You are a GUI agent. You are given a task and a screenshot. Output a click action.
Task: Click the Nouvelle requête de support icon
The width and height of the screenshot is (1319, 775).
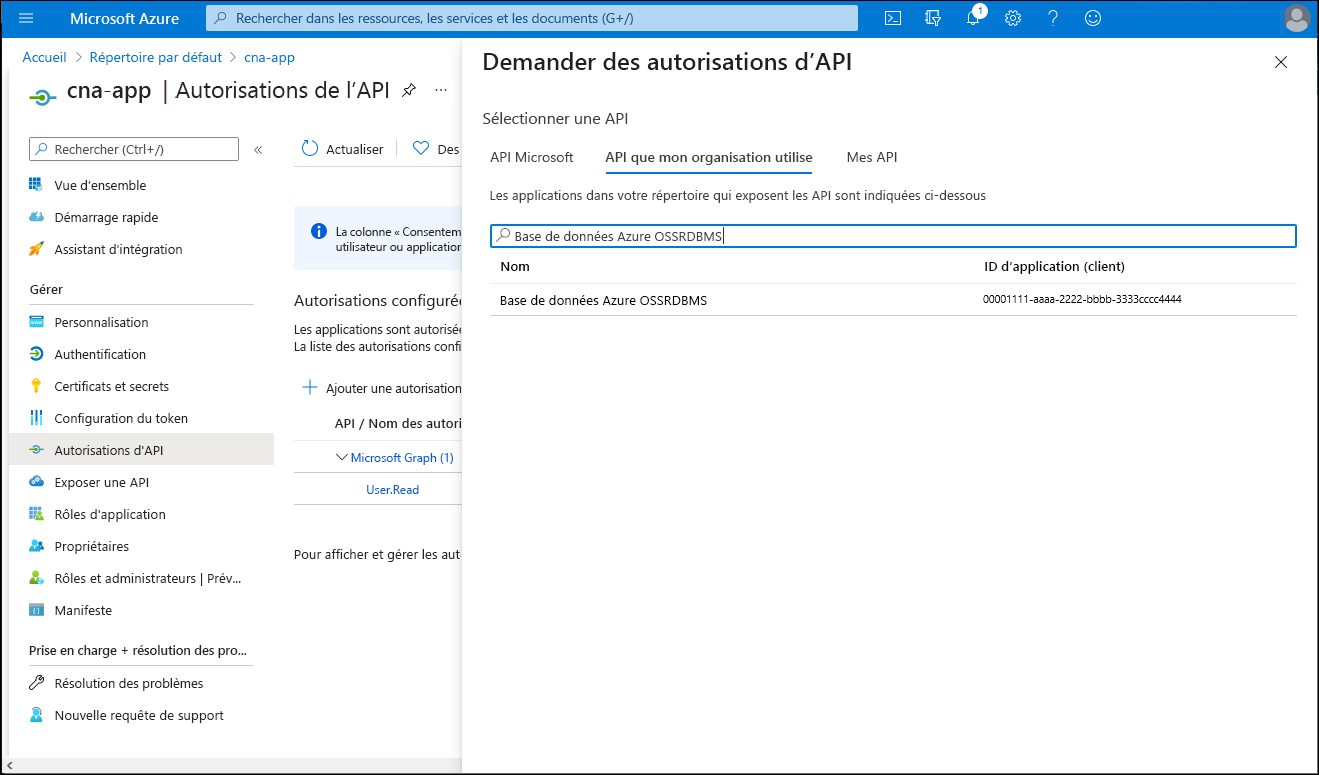(x=36, y=715)
